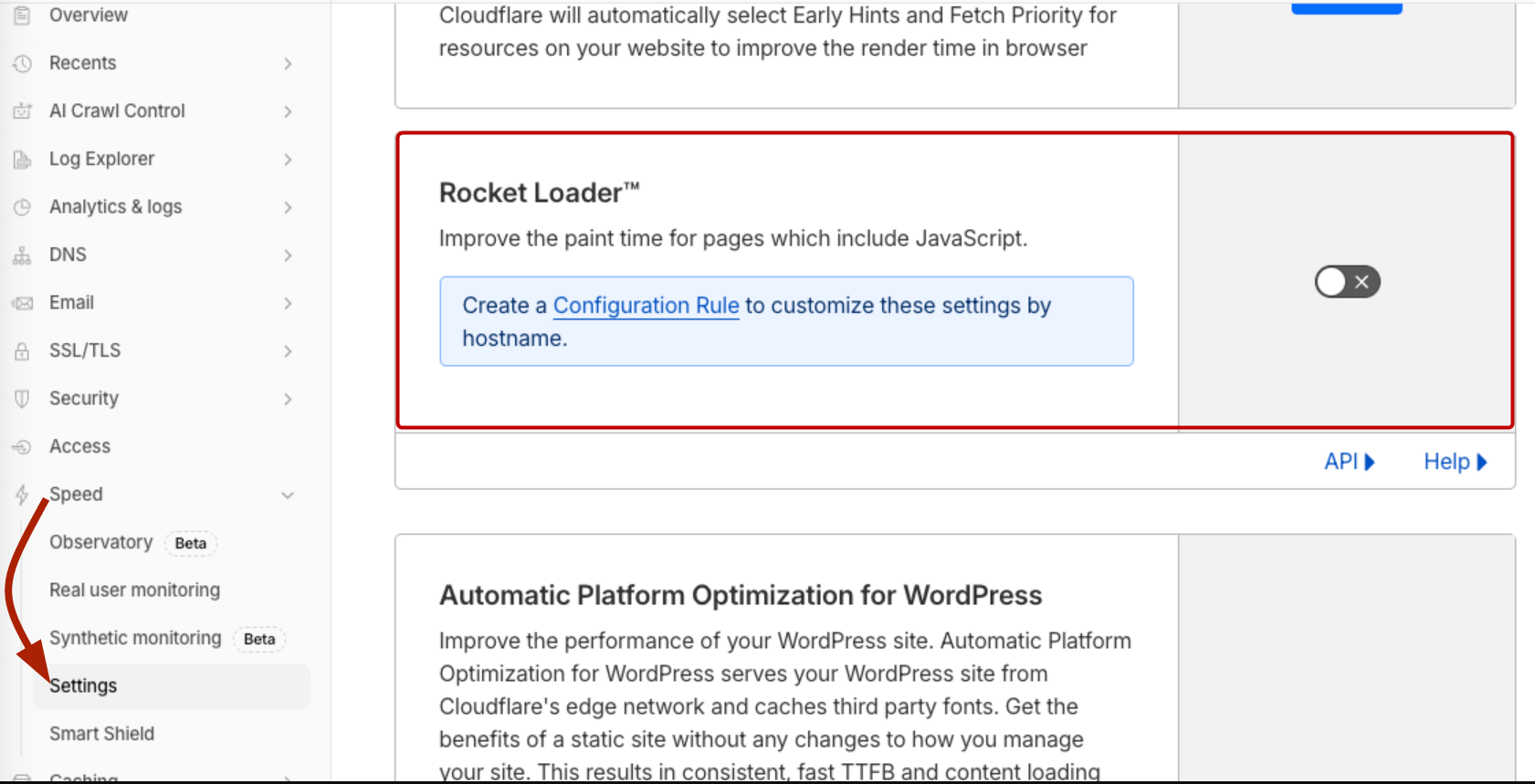Click the Access arrow icon
The height and width of the screenshot is (784, 1535).
pos(22,447)
